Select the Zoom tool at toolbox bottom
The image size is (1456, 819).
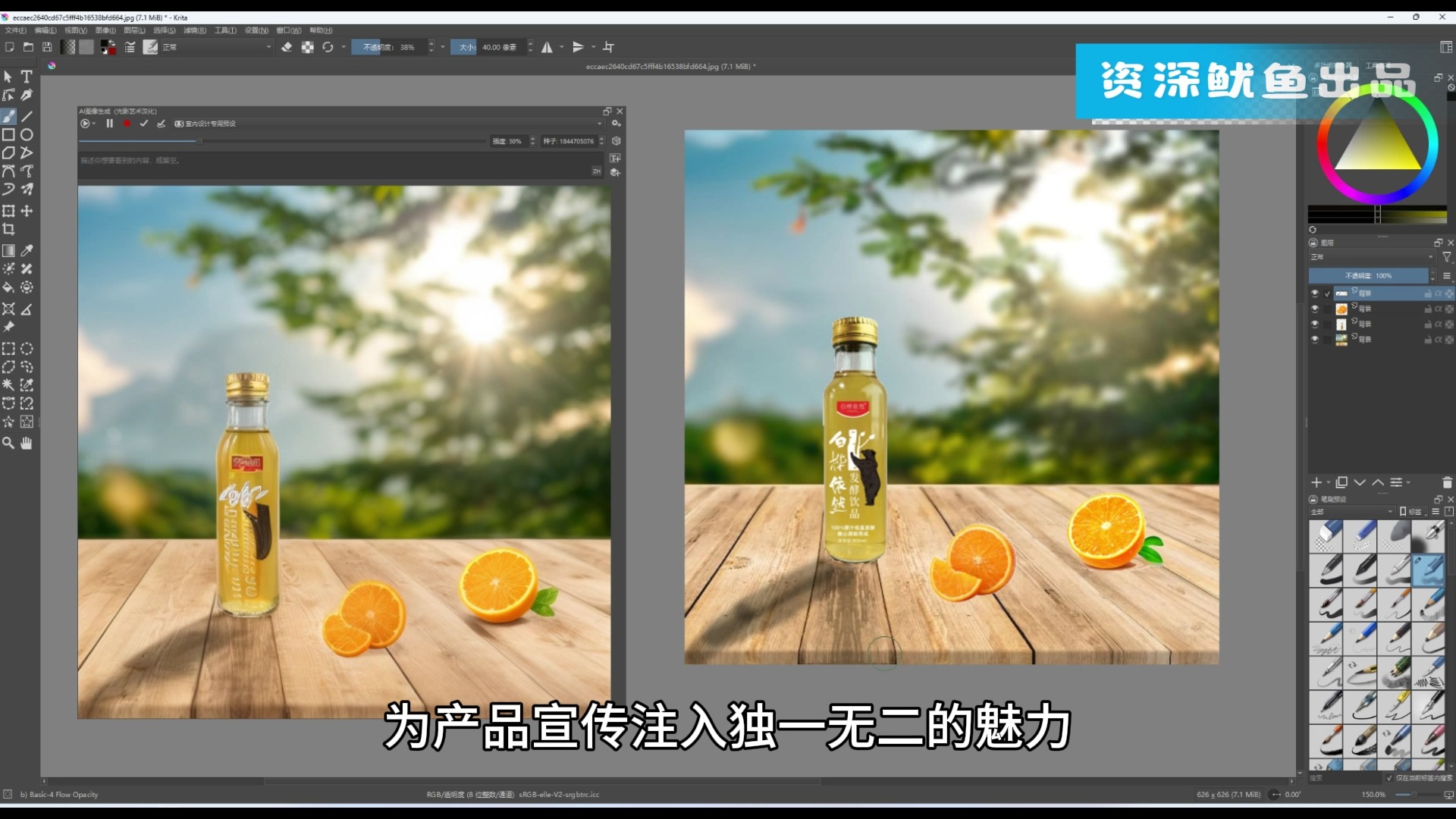tap(9, 443)
